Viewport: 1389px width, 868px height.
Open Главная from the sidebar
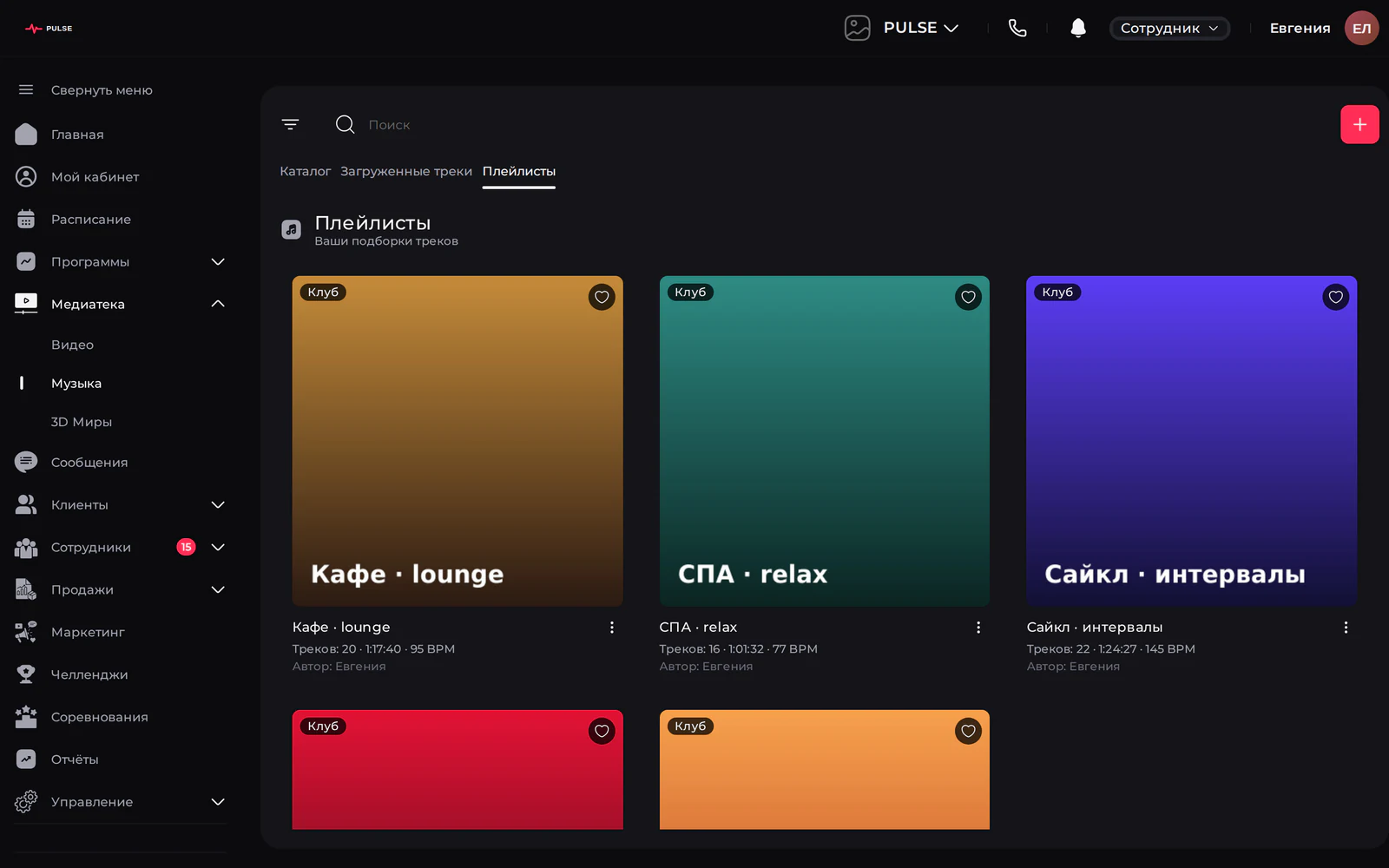click(77, 135)
